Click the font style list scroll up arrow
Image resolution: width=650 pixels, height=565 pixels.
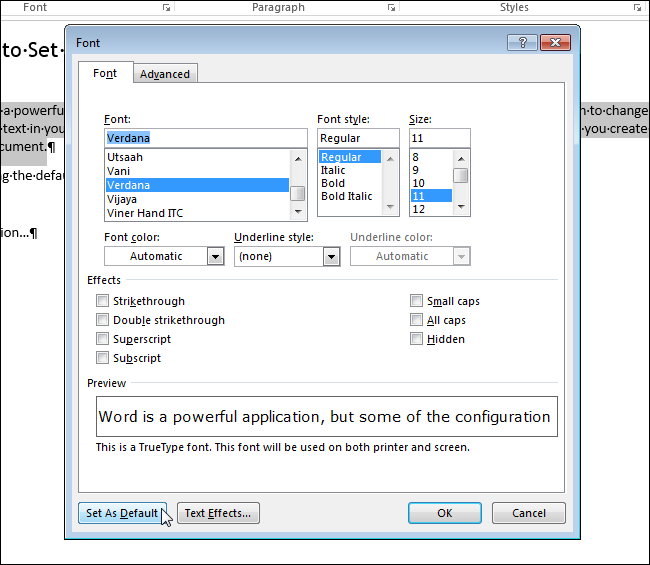(x=390, y=159)
